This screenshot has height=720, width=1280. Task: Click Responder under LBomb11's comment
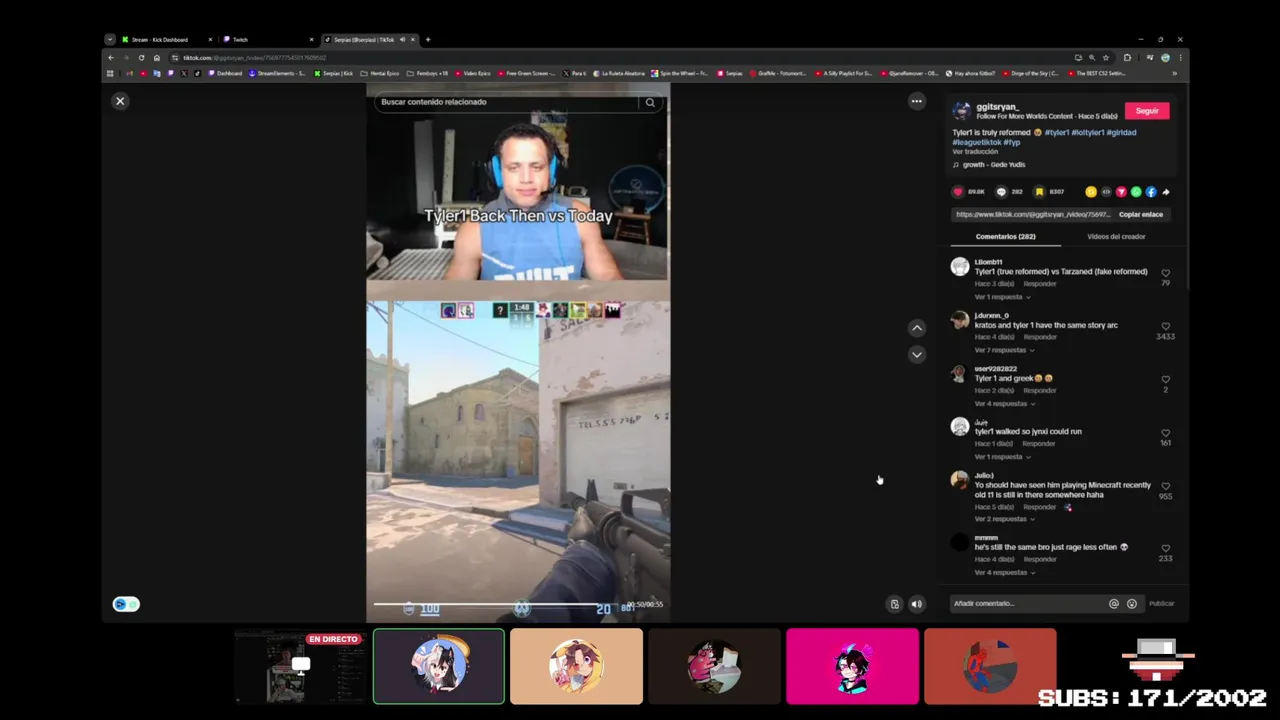[1040, 284]
